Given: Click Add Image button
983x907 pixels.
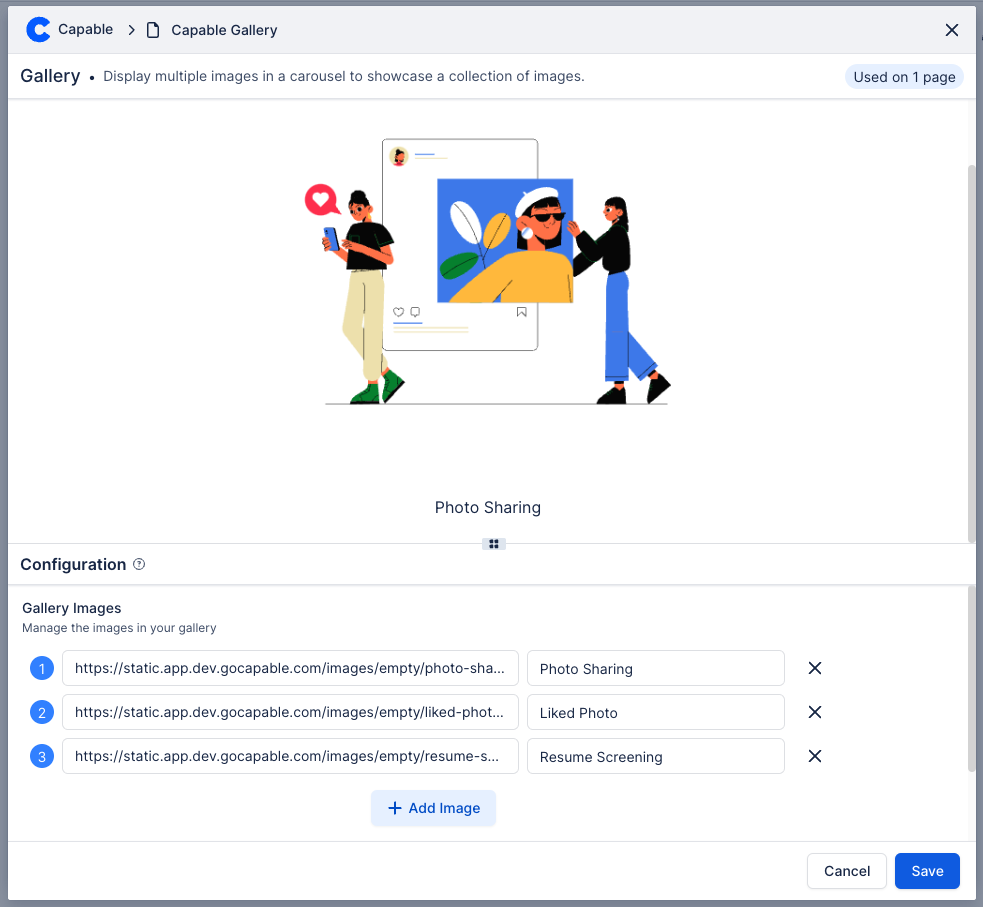Looking at the screenshot, I should pos(433,808).
